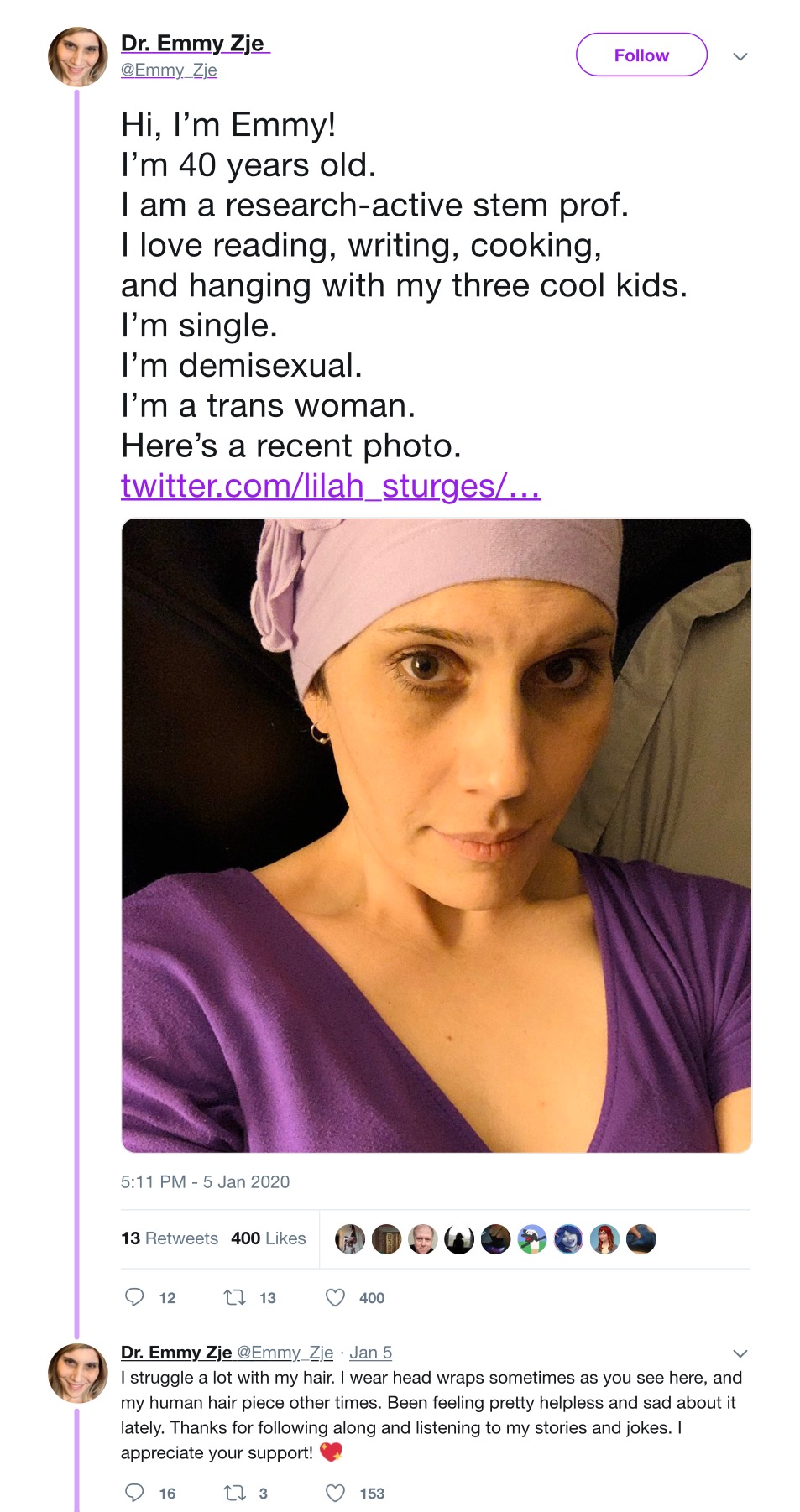800x1512 pixels.
Task: View the 400 Likes list
Action: click(x=269, y=1238)
